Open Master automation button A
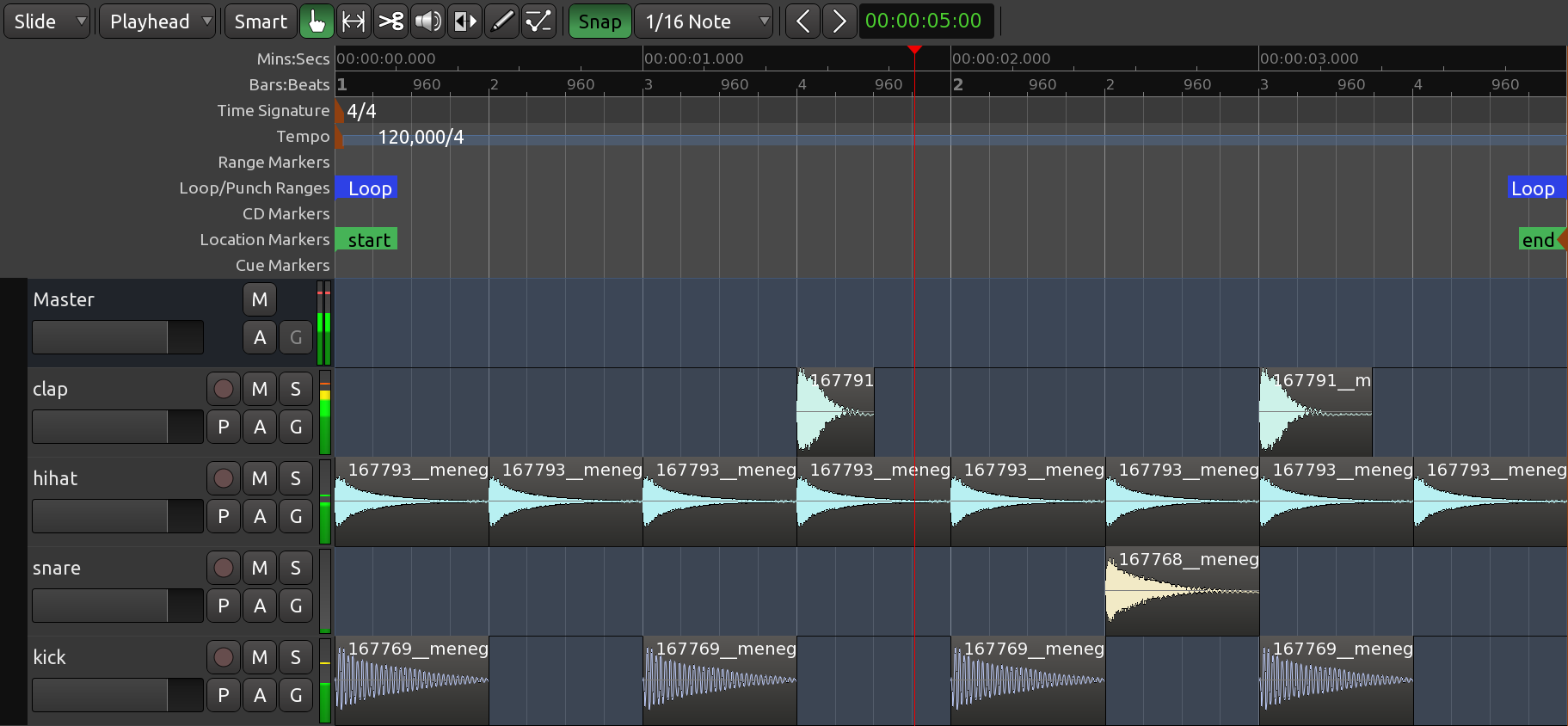1568x726 pixels. click(260, 337)
